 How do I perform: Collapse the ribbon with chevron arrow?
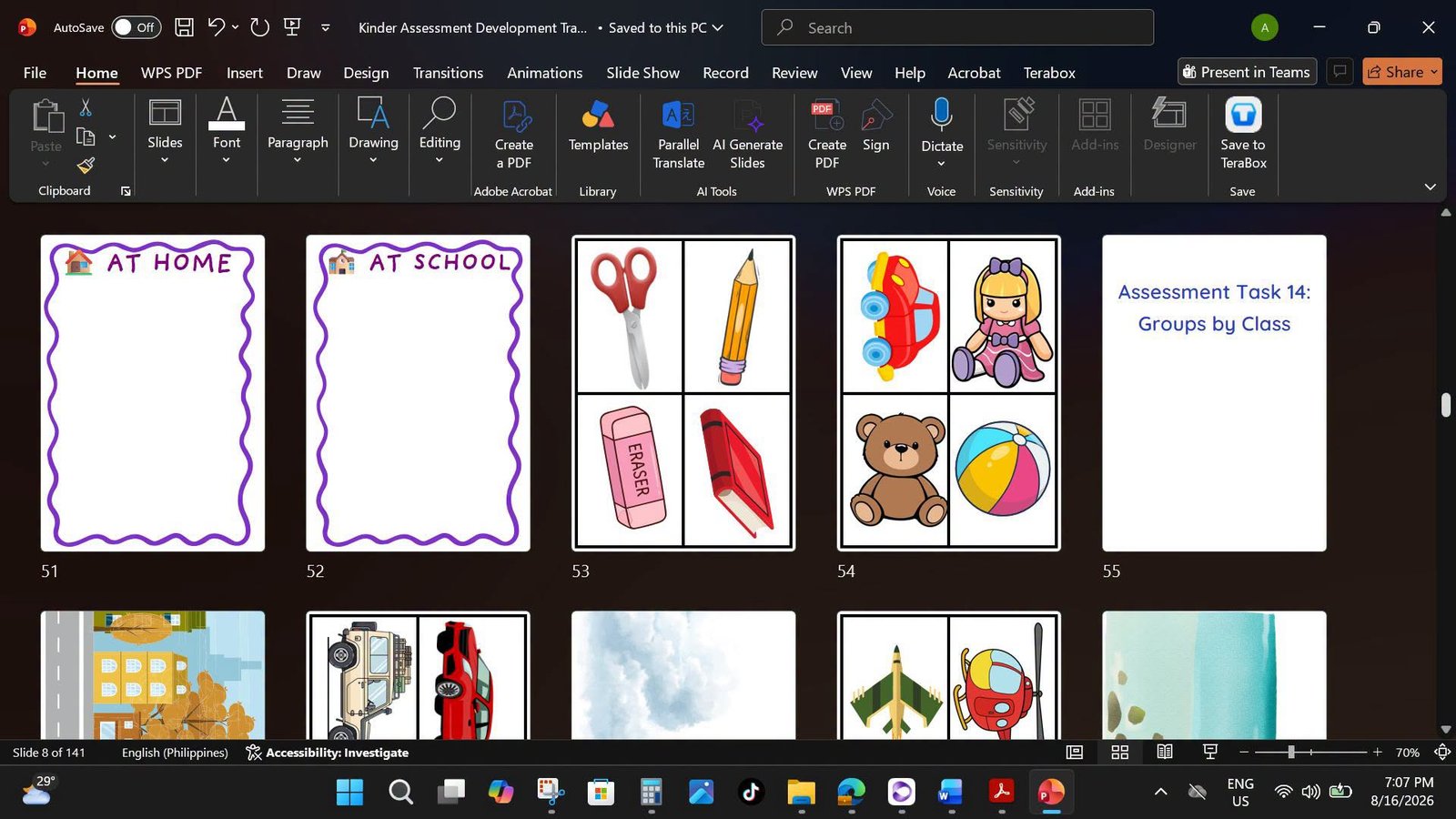pyautogui.click(x=1431, y=187)
